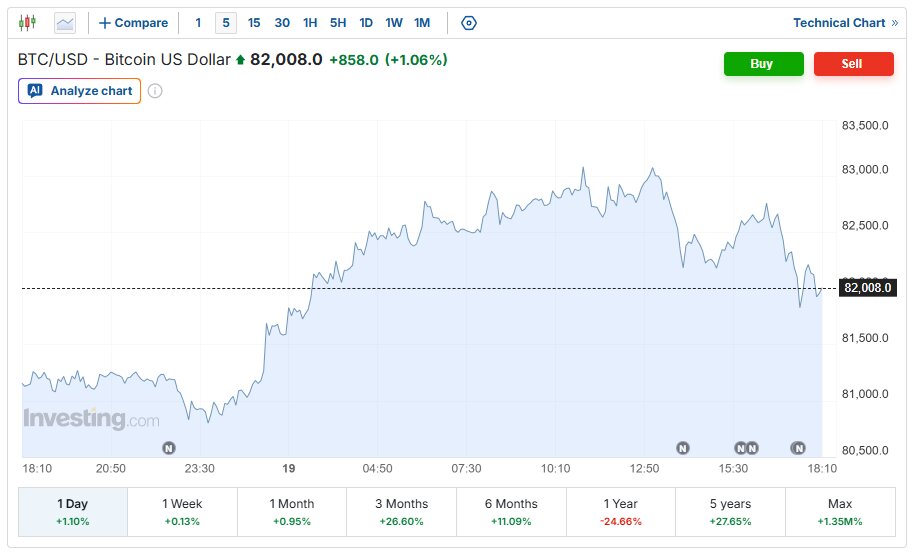913x553 pixels.
Task: Click the green Buy button
Action: coord(763,63)
